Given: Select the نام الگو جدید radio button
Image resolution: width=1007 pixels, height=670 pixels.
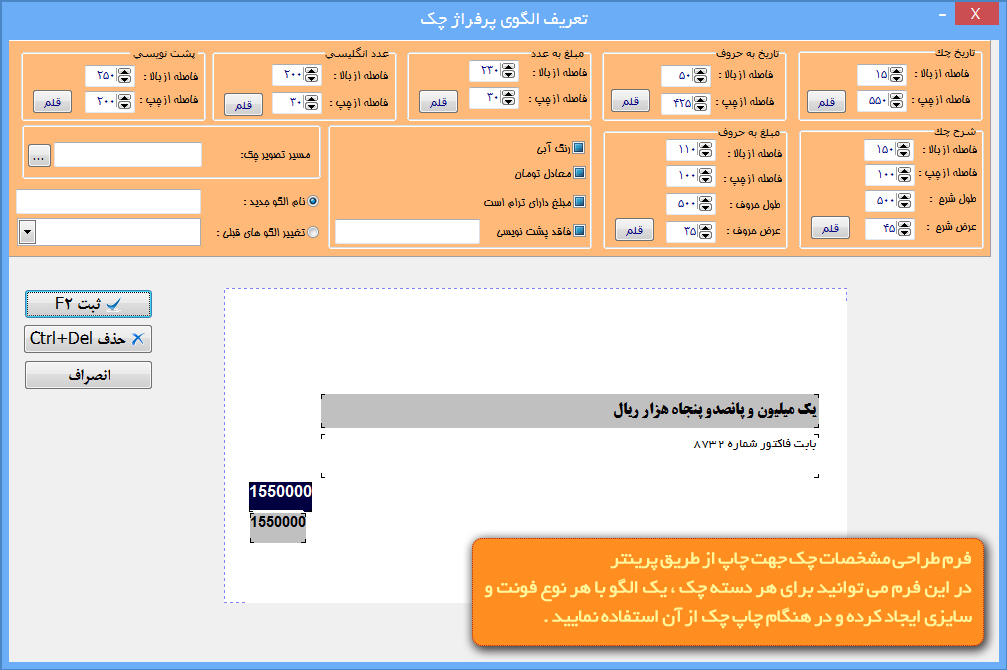Looking at the screenshot, I should (313, 201).
